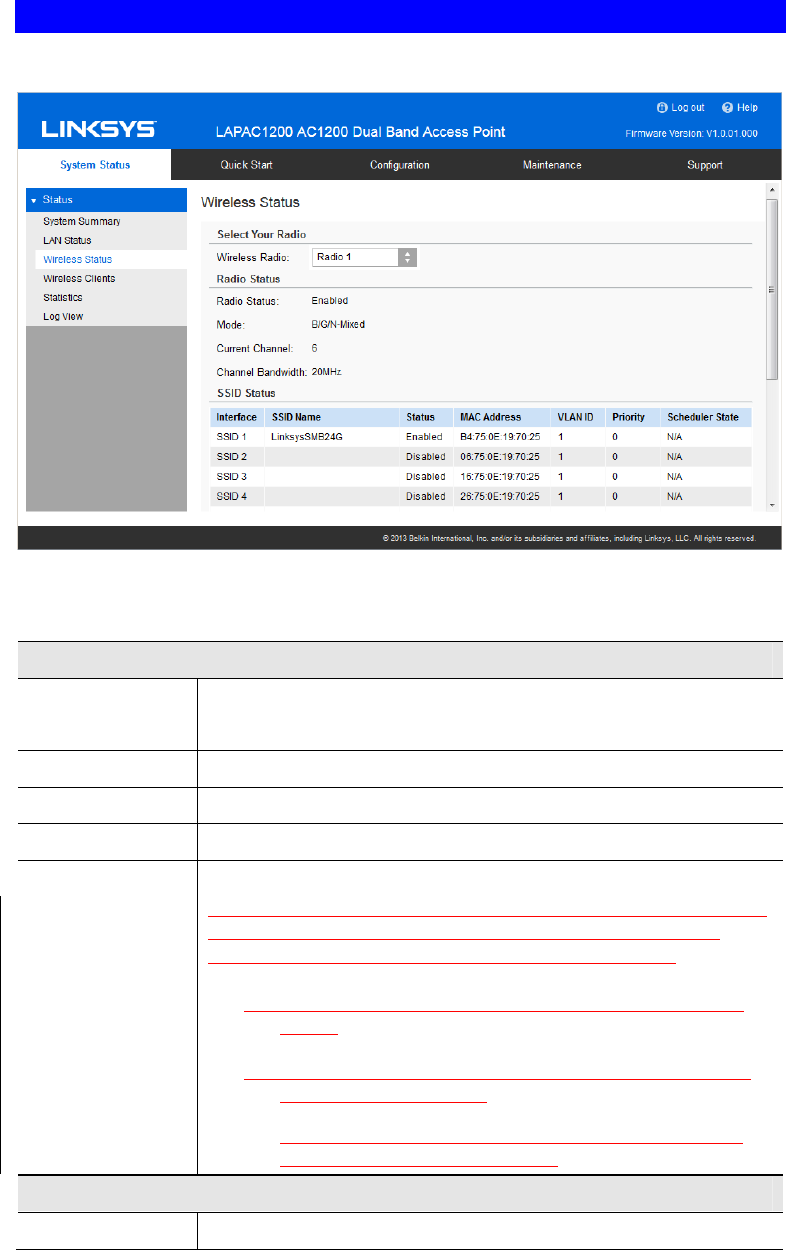
Task: Click the scrollbar down arrow
Action: (771, 505)
